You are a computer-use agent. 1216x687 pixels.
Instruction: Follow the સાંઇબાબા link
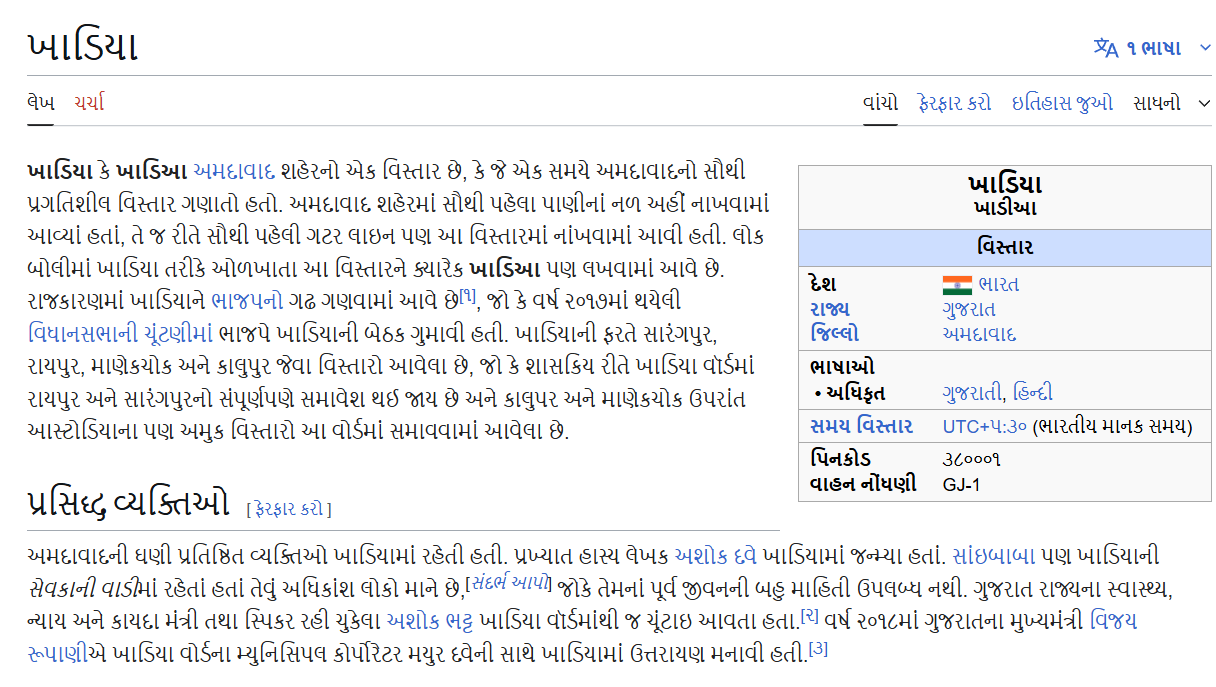(994, 555)
